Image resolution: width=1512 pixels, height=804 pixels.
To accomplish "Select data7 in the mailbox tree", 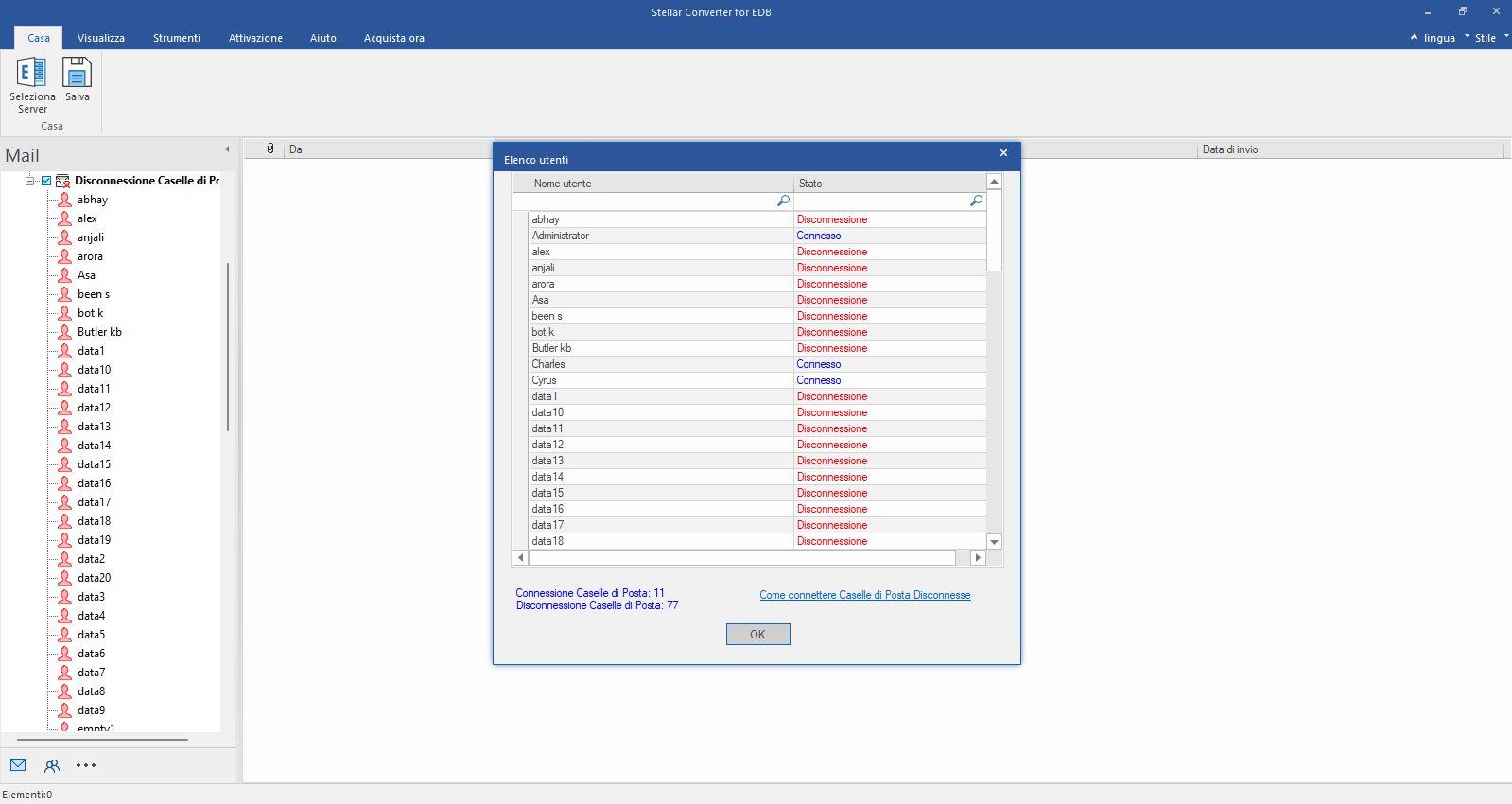I will [92, 673].
